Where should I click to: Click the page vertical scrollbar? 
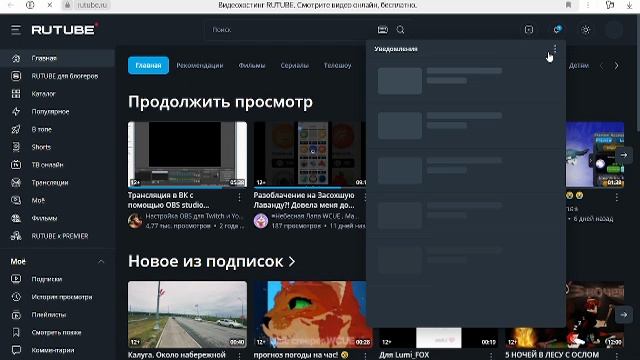[637, 73]
